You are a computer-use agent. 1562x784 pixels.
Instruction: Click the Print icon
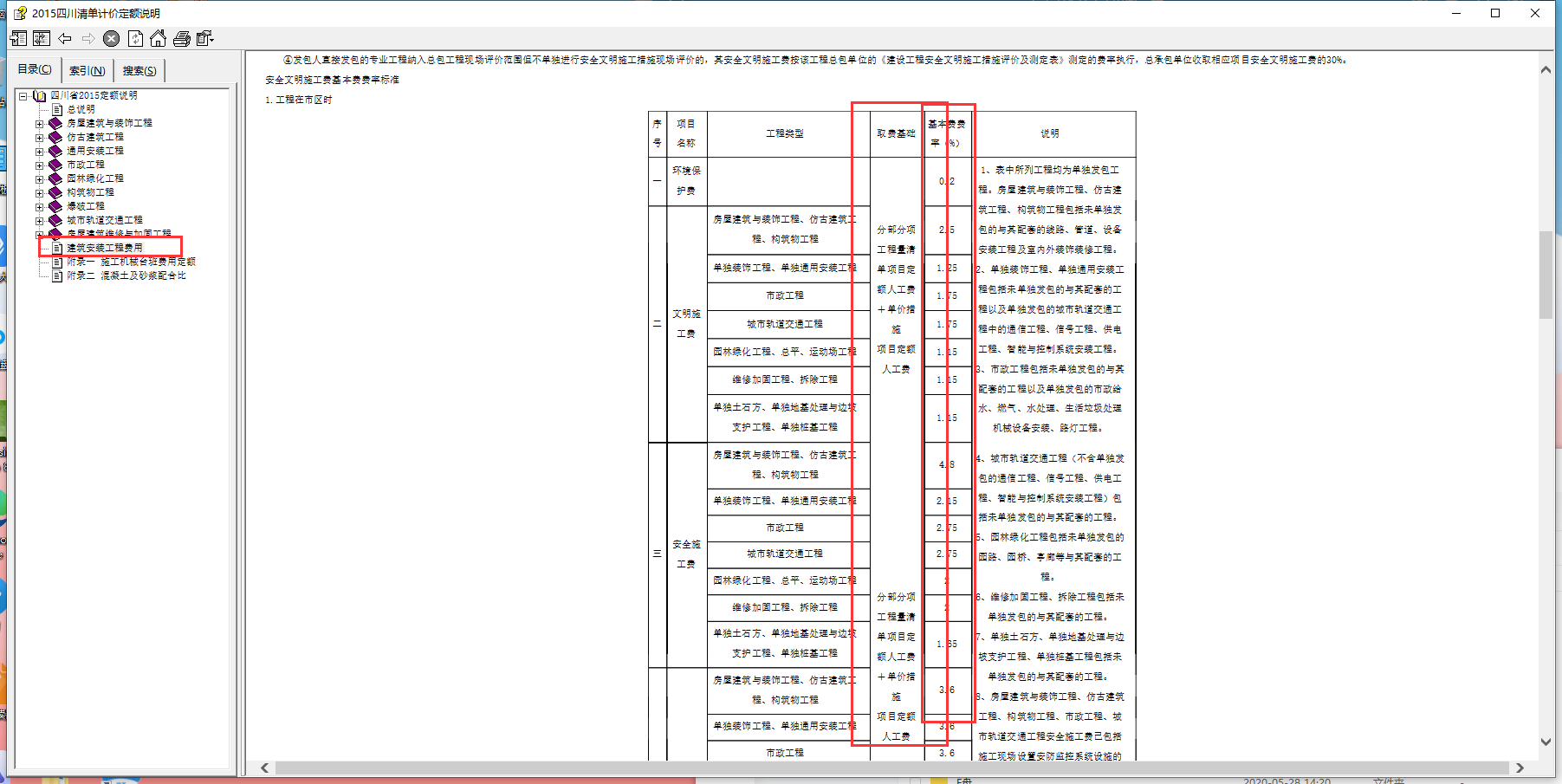click(181, 38)
